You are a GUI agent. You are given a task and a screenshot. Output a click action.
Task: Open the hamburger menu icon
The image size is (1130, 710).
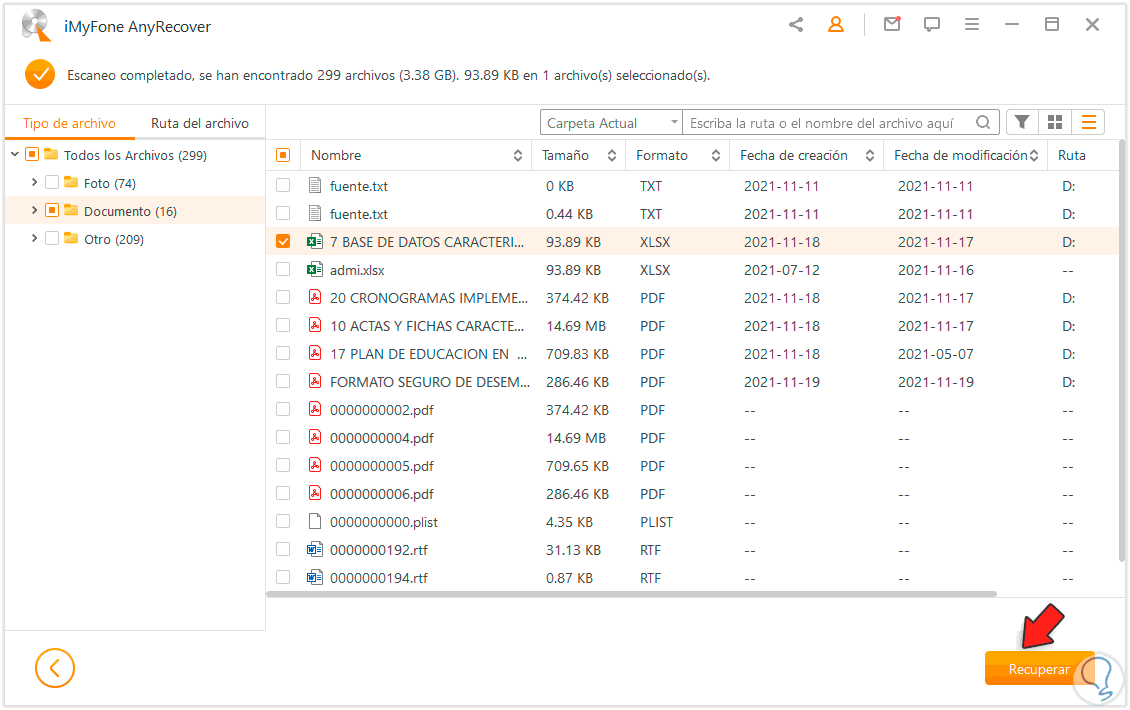point(972,25)
